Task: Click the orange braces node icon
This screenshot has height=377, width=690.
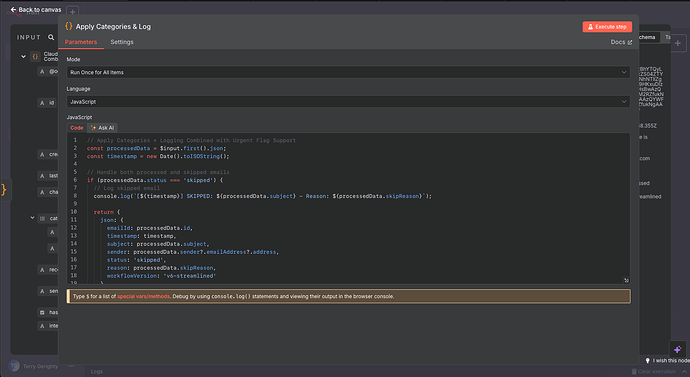Action: point(69,26)
